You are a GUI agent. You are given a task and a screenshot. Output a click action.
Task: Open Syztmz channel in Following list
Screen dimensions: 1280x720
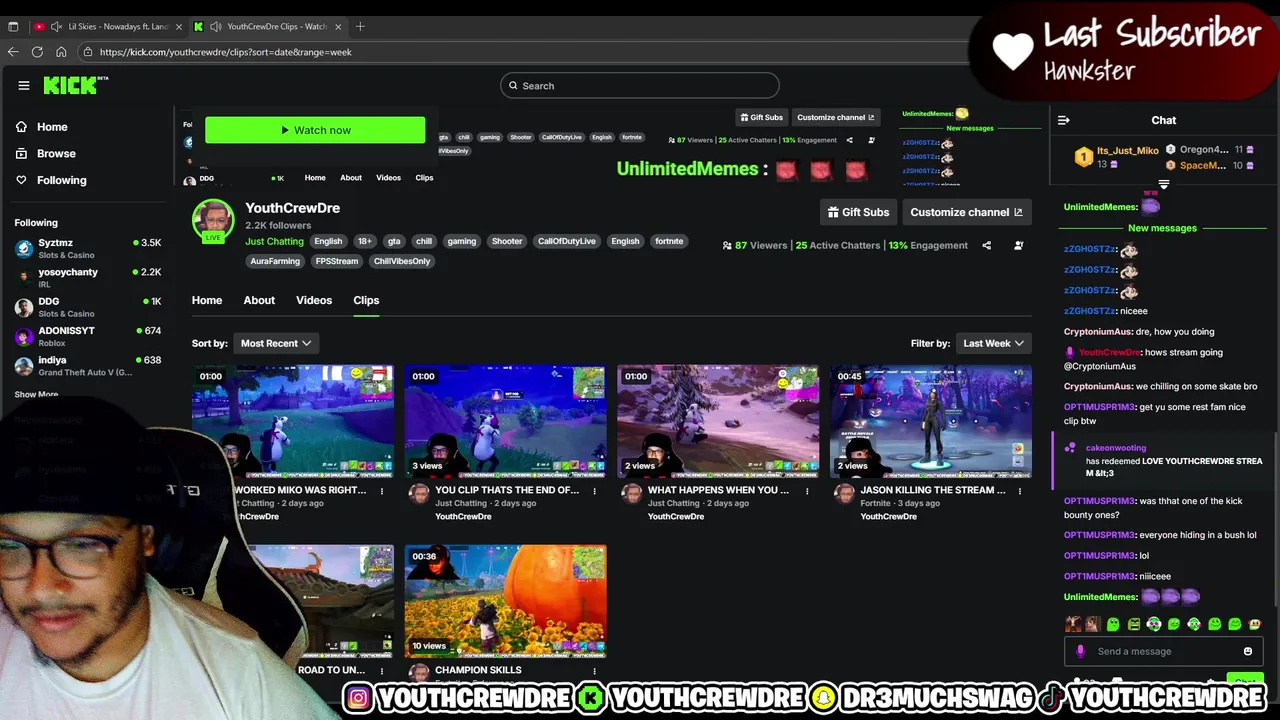88,248
